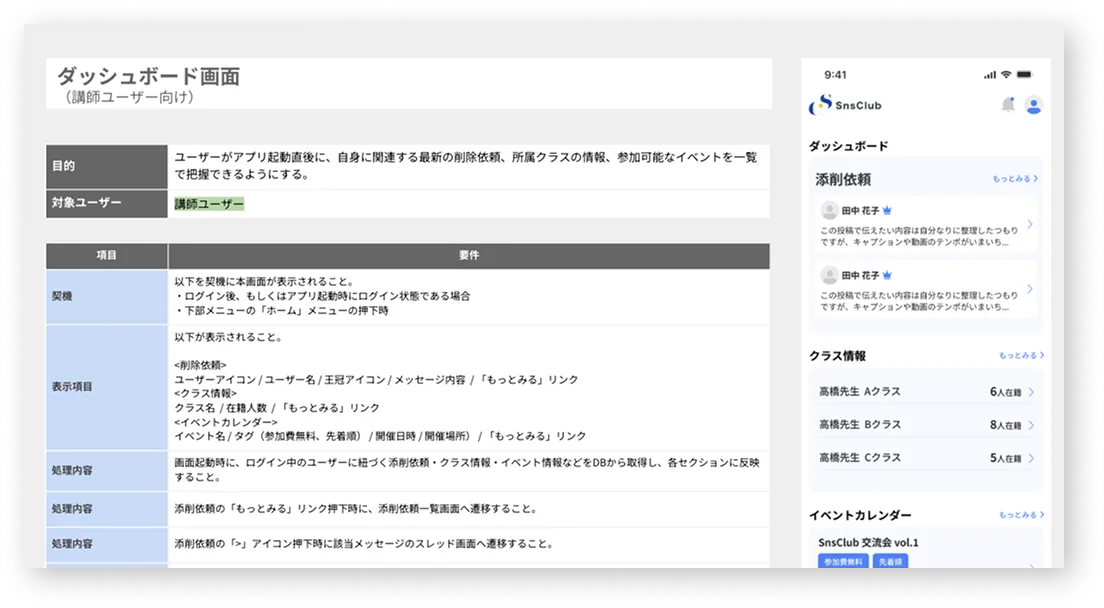The width and height of the screenshot is (1104, 608).
Task: Select the 先着順 tag on the event
Action: point(890,562)
